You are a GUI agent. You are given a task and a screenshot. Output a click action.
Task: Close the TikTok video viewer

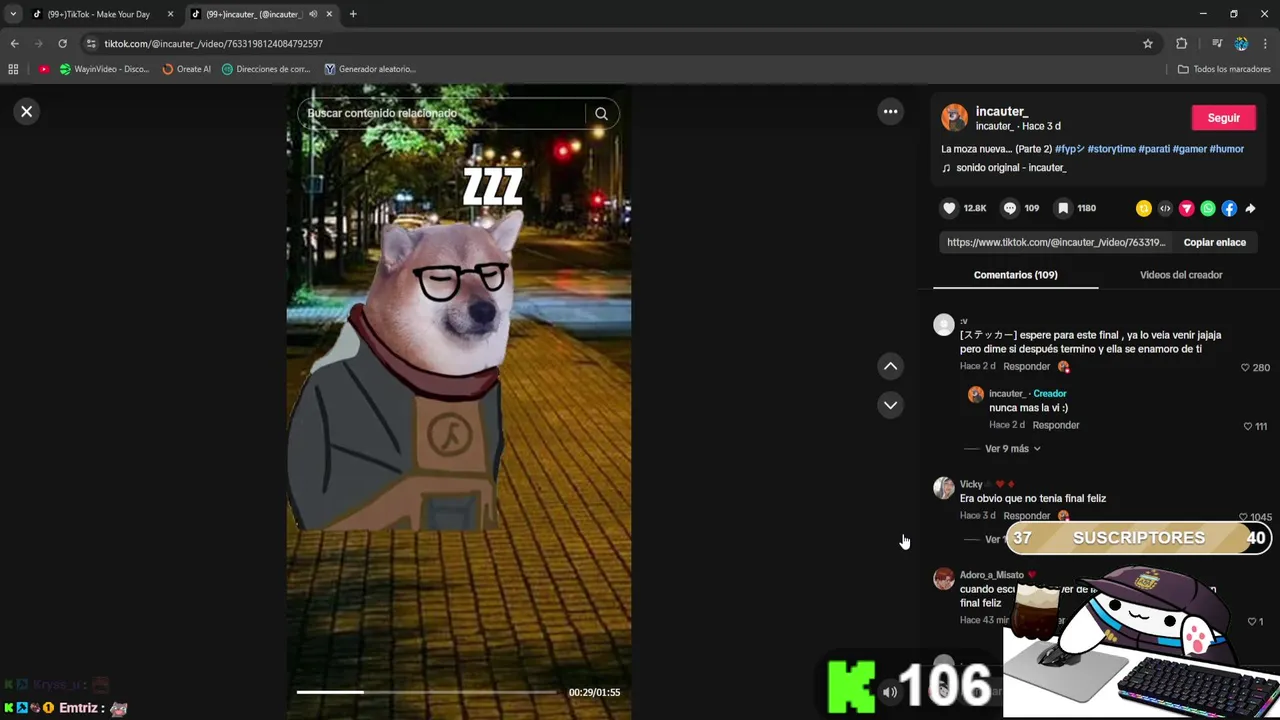click(27, 112)
